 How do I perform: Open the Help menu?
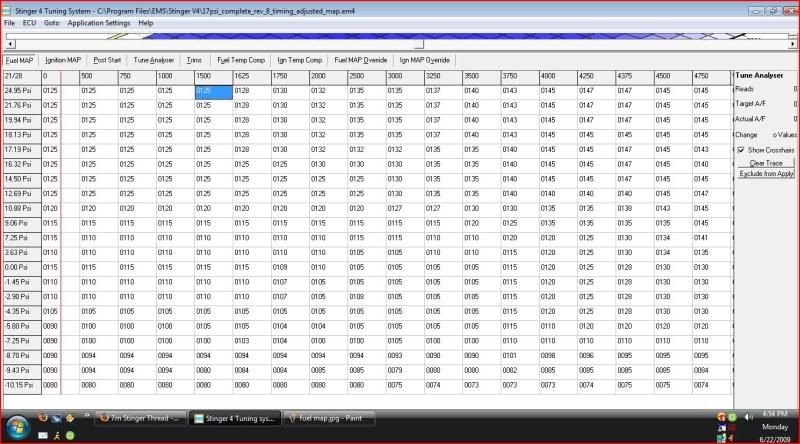[x=145, y=23]
